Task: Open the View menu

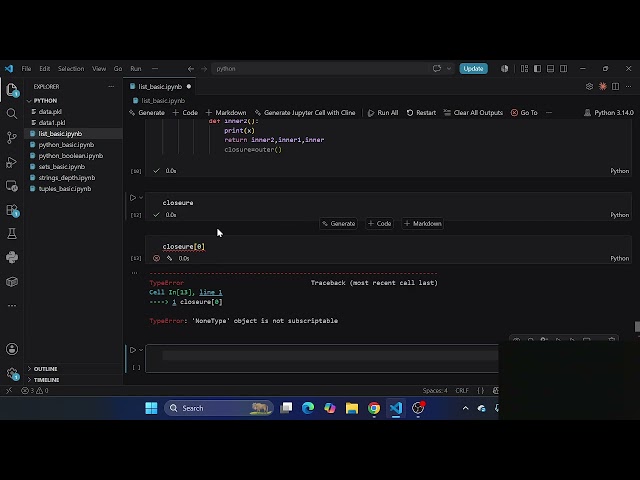Action: tap(99, 69)
